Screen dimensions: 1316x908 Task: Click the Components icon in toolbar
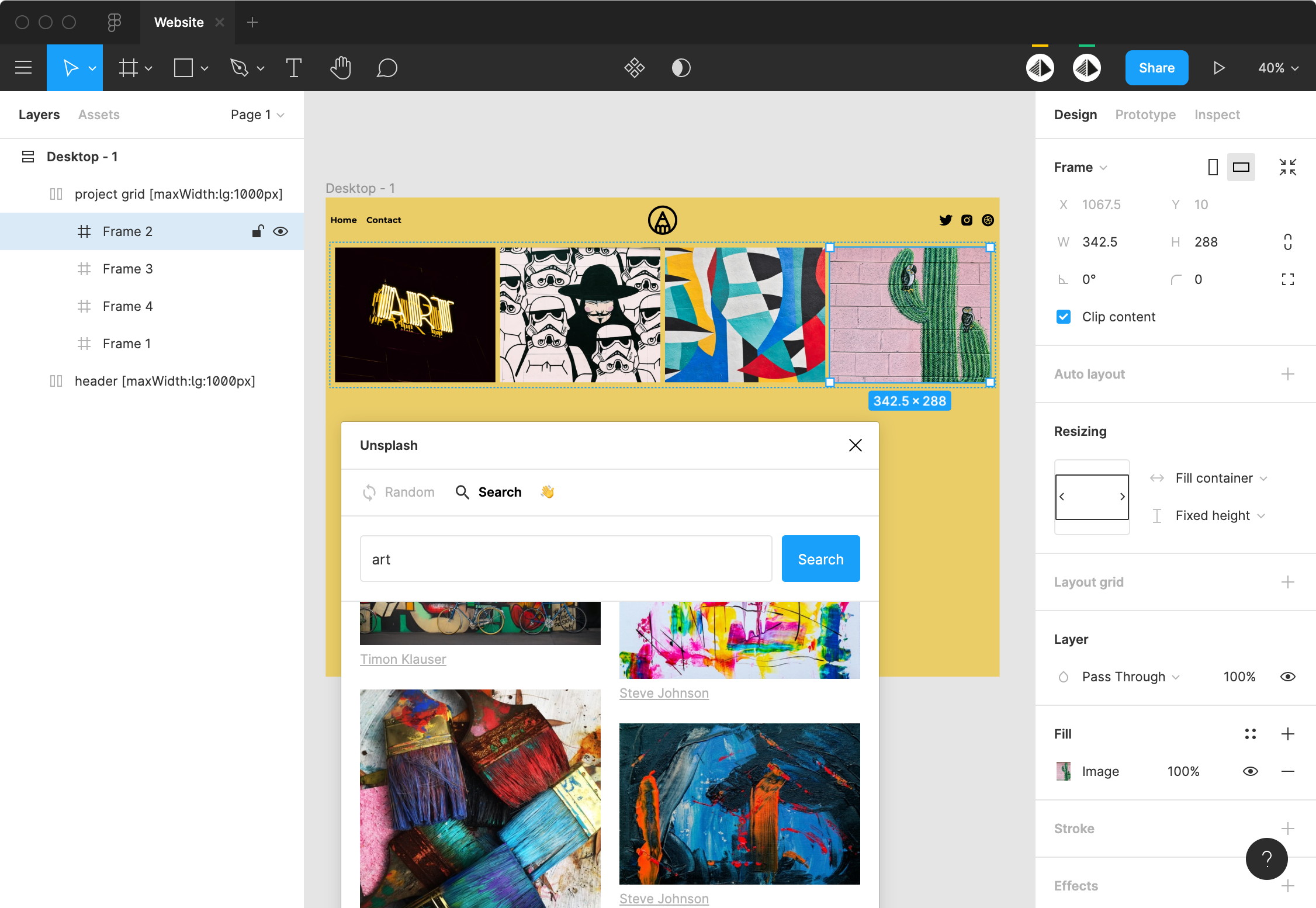pos(635,68)
